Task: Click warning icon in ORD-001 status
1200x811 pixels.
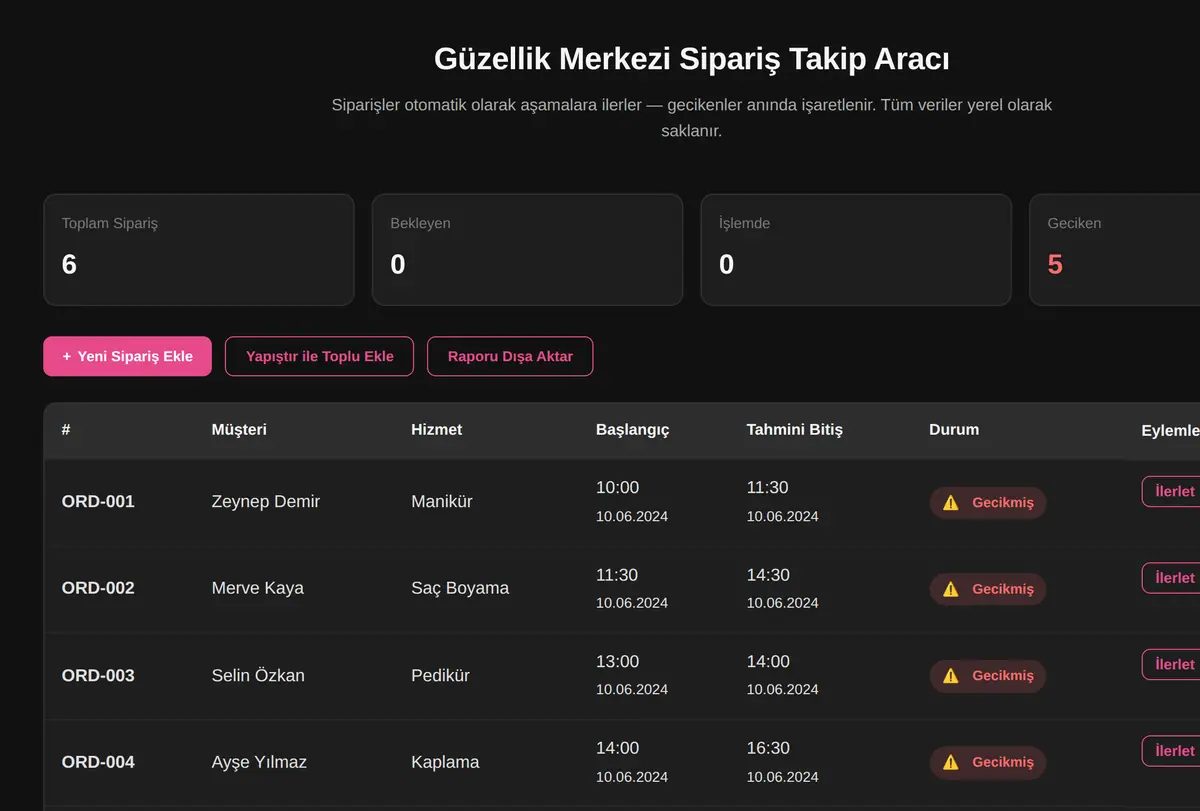Action: point(950,502)
